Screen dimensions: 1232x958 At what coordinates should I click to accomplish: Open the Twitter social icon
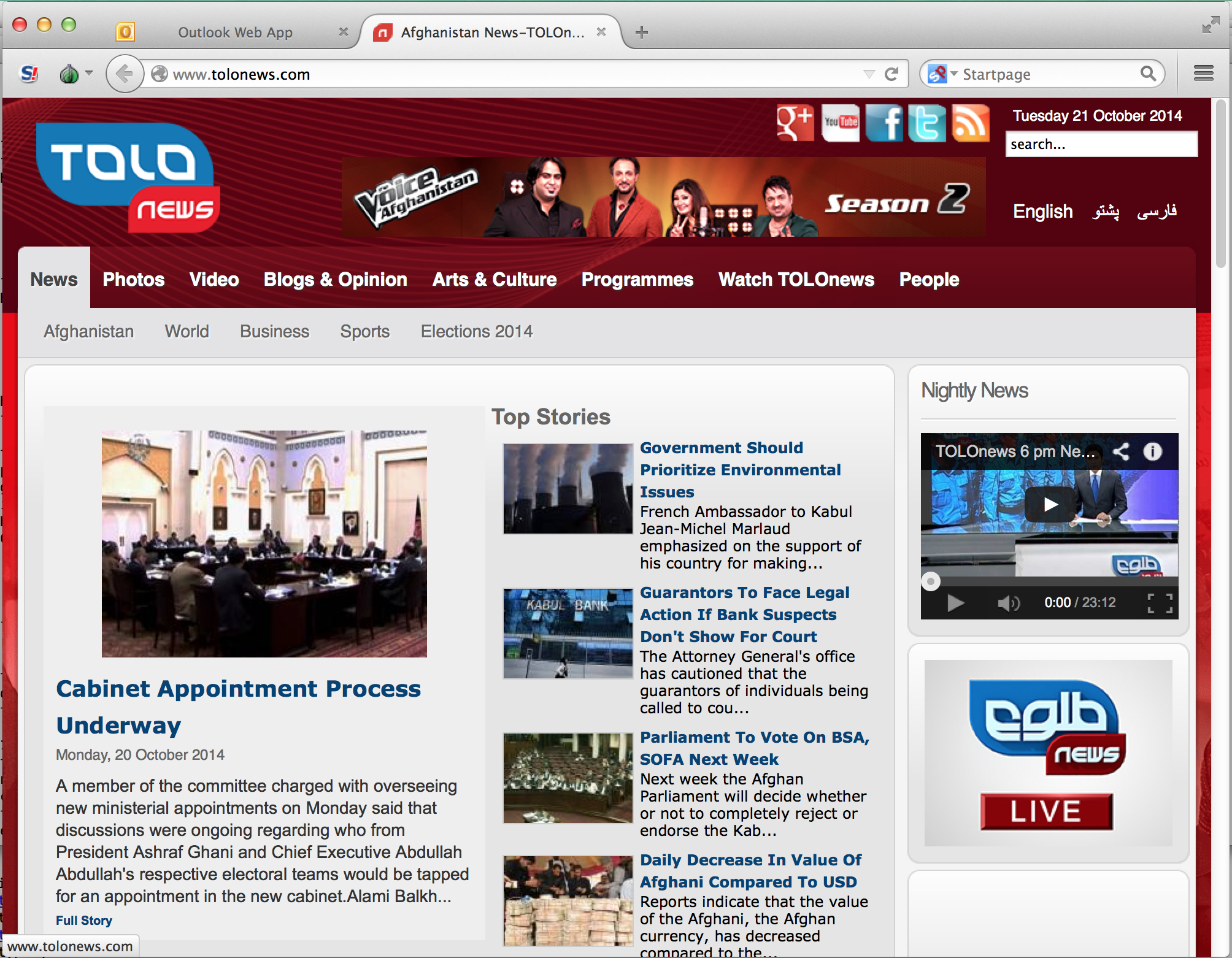927,123
